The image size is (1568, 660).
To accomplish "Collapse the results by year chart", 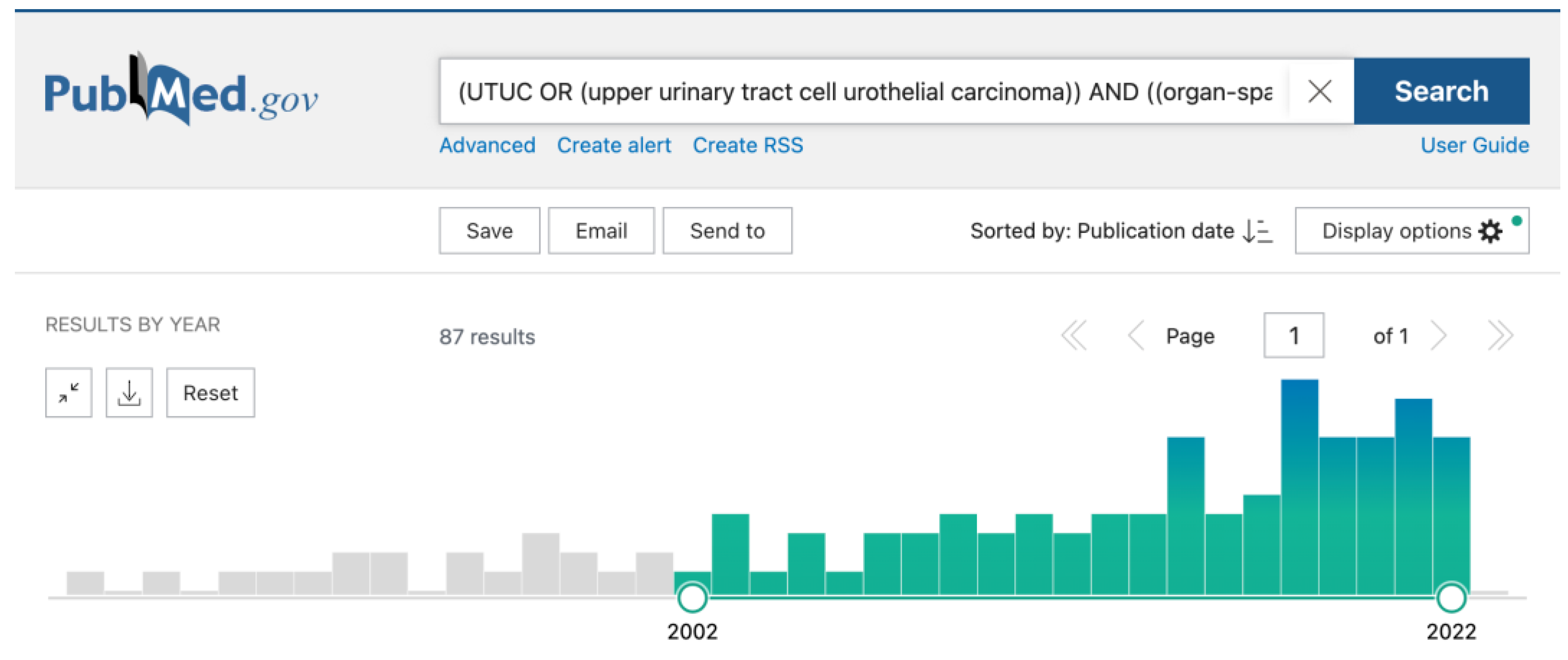I will [69, 393].
